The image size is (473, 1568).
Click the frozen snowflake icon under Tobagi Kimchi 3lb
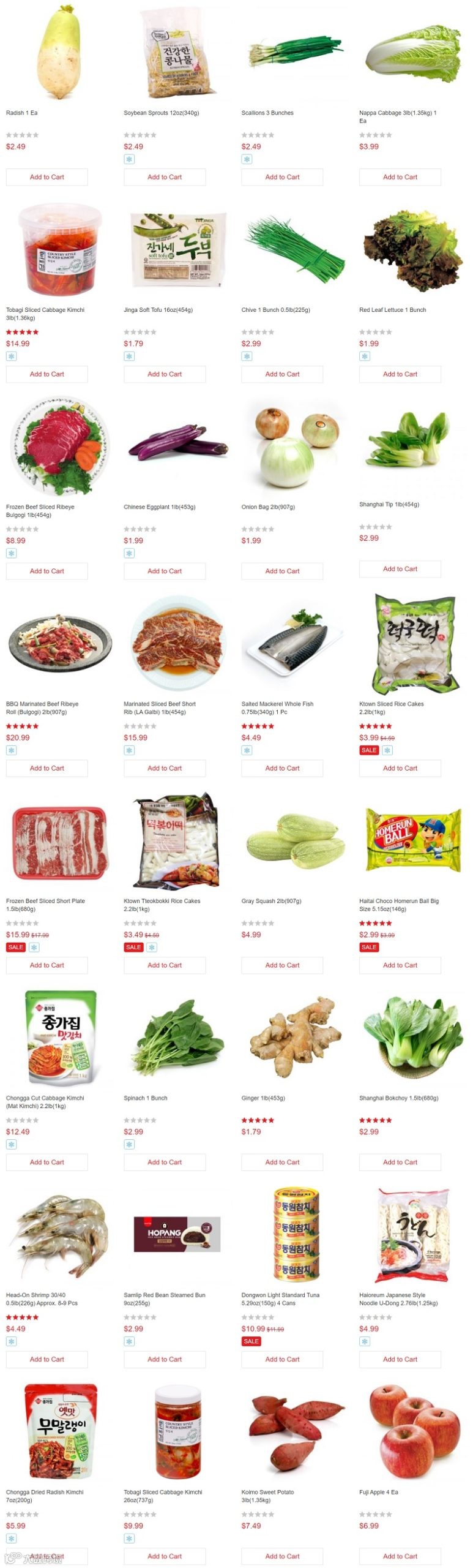pos(11,356)
